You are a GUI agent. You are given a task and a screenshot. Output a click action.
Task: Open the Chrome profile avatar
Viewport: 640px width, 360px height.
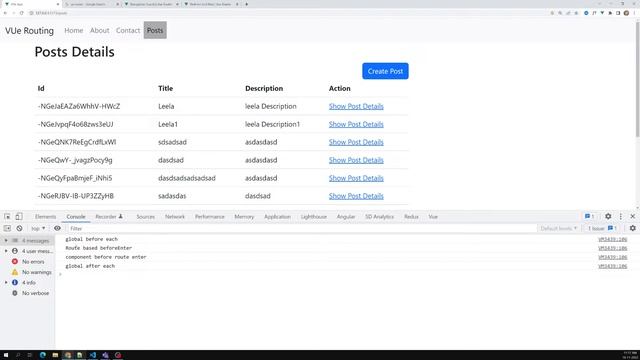(x=626, y=13)
